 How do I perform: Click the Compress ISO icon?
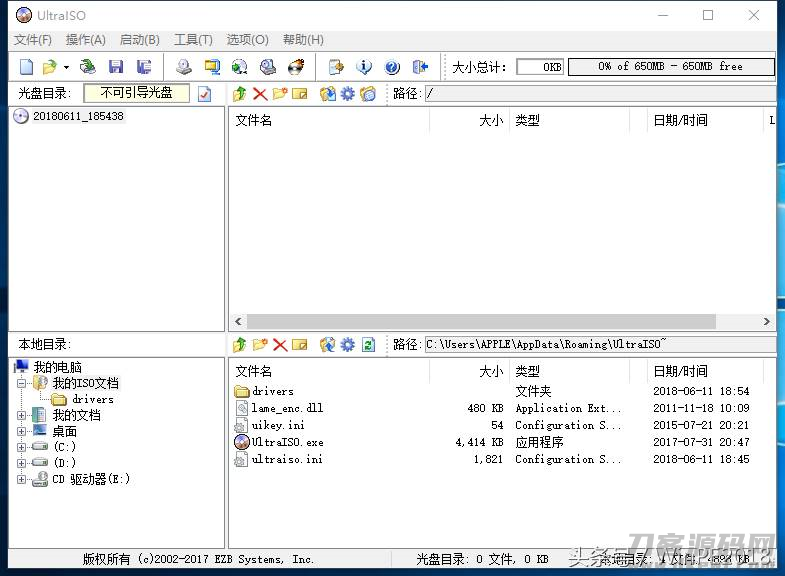[212, 67]
